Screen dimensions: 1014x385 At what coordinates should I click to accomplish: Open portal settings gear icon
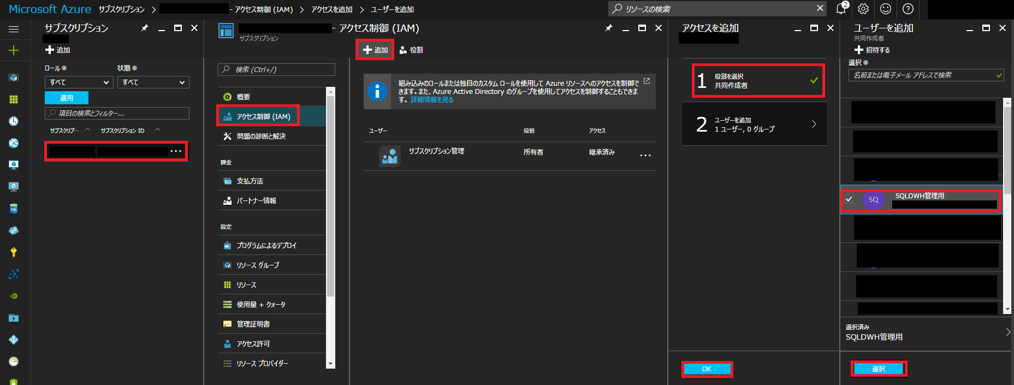tap(863, 9)
